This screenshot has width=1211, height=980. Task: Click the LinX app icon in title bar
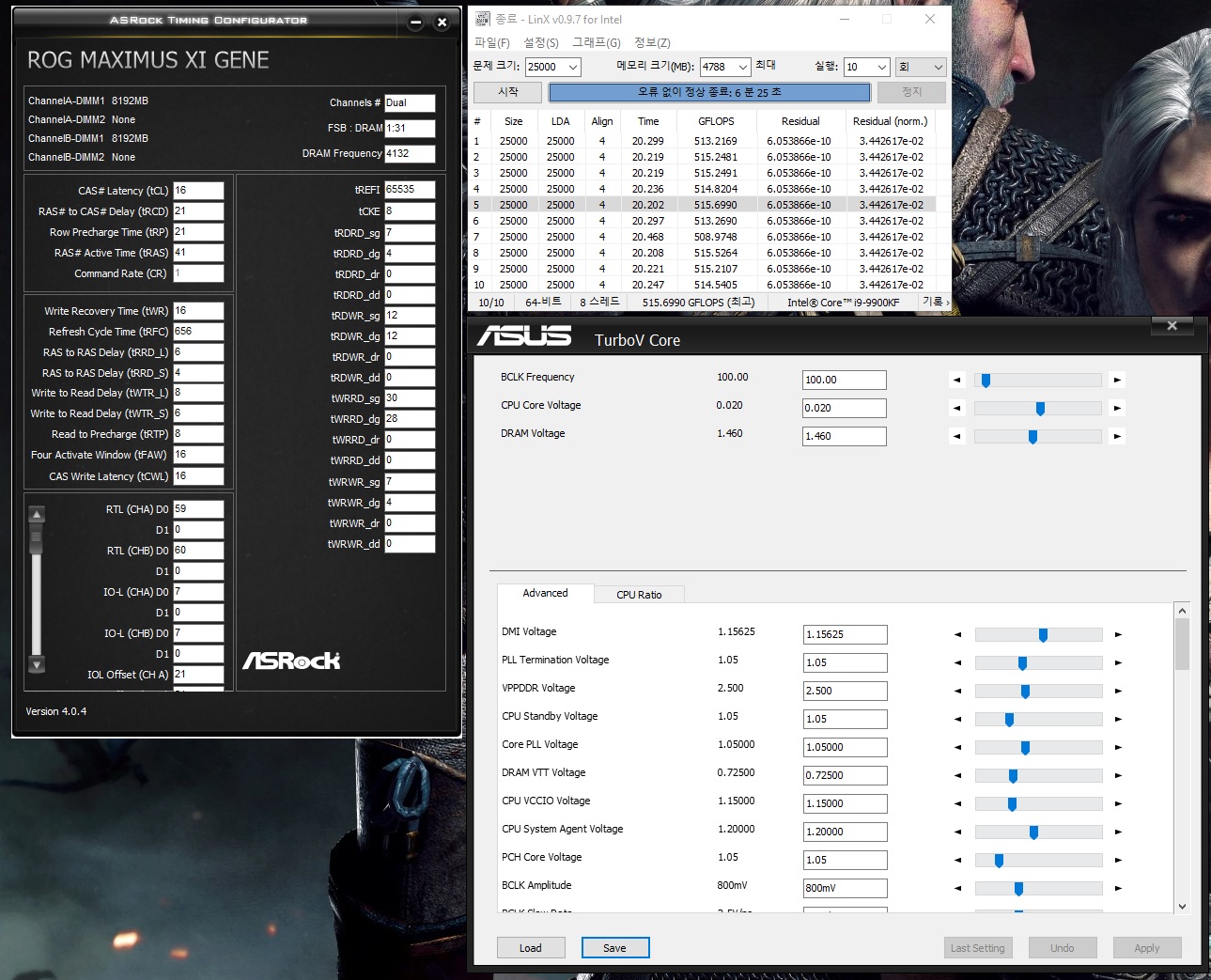tap(483, 19)
